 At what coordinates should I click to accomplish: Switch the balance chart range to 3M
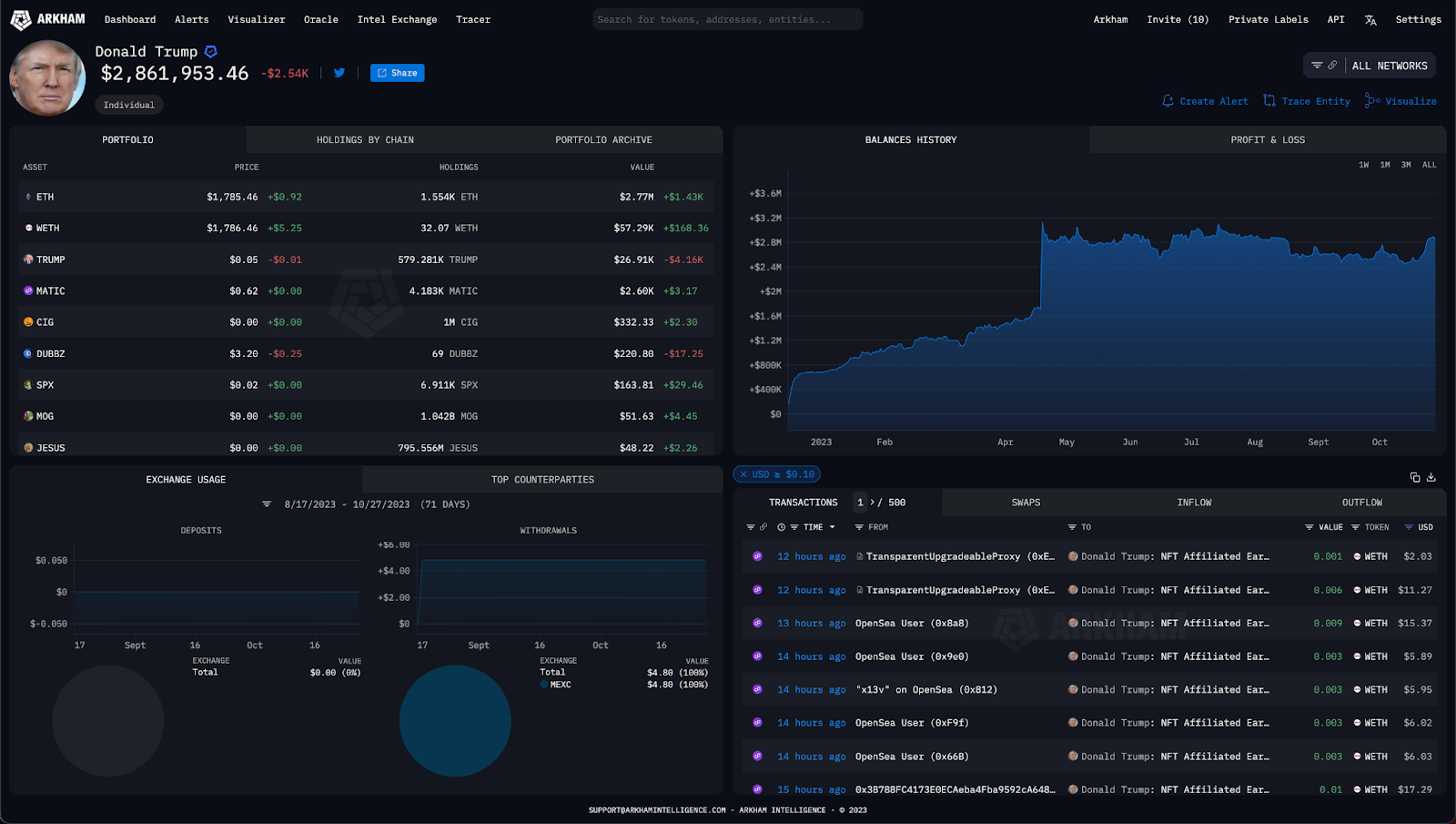click(1406, 165)
